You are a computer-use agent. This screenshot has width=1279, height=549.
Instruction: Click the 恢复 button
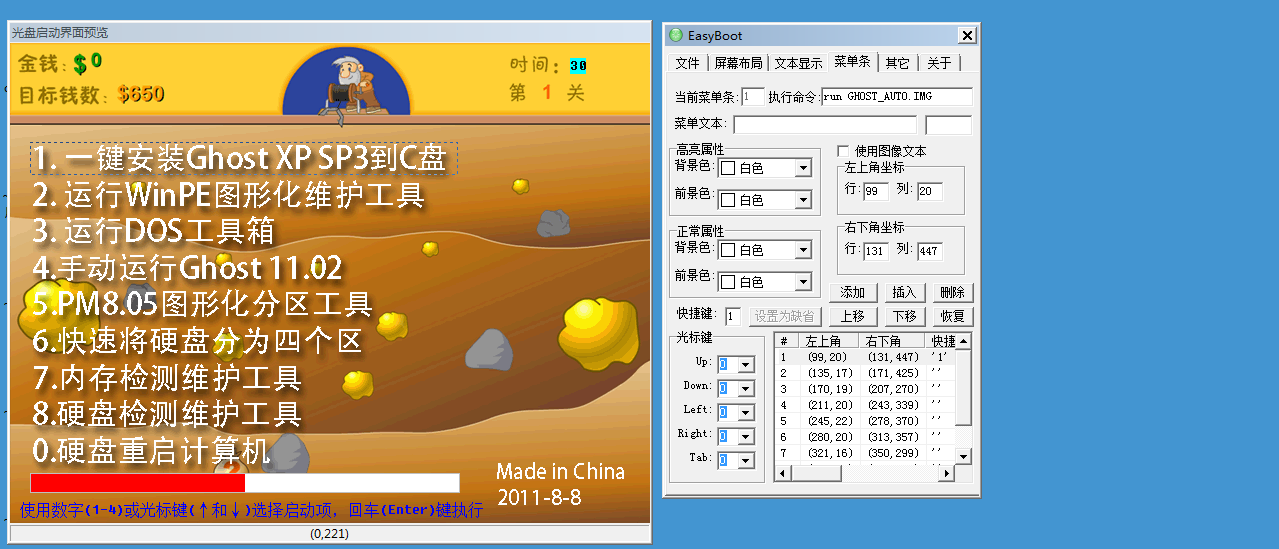953,316
